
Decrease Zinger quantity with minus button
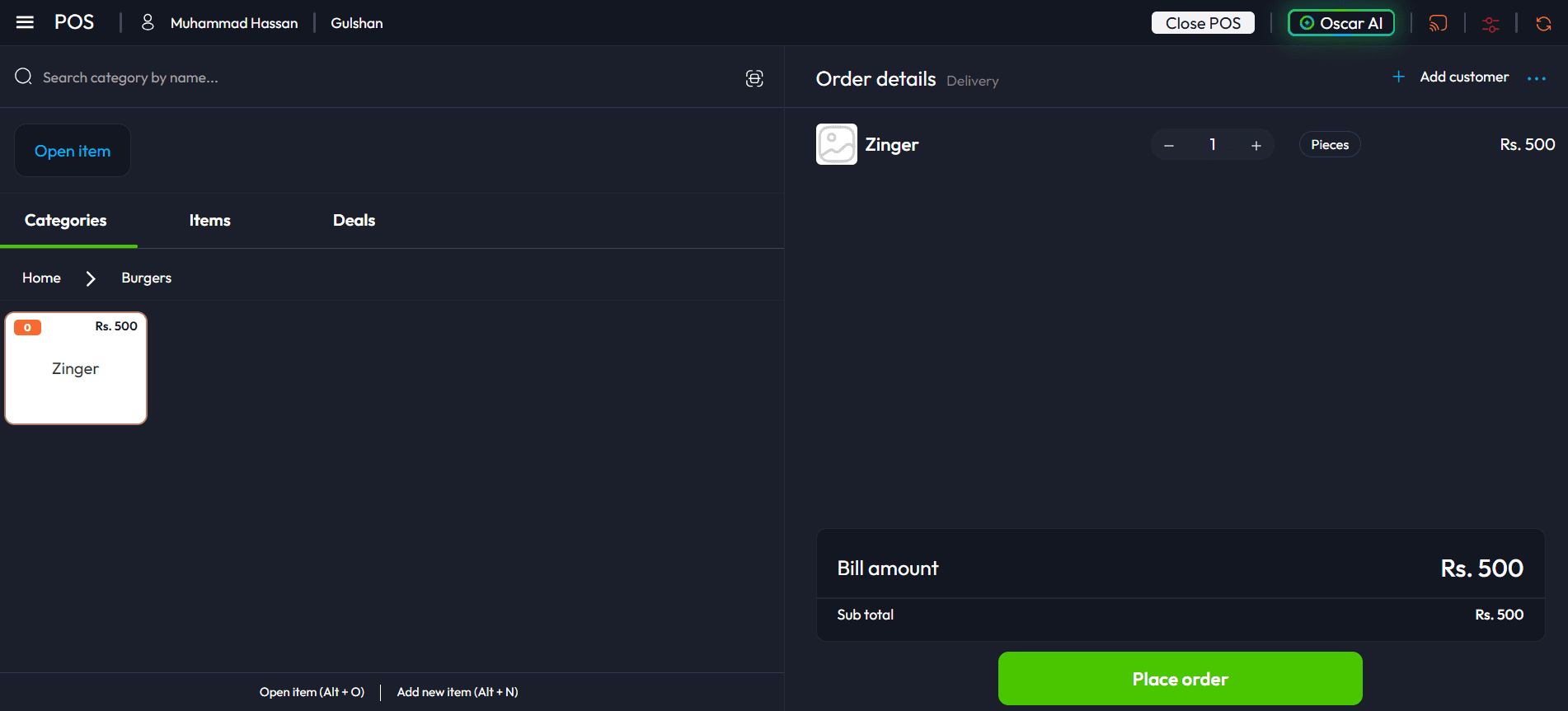(x=1168, y=145)
